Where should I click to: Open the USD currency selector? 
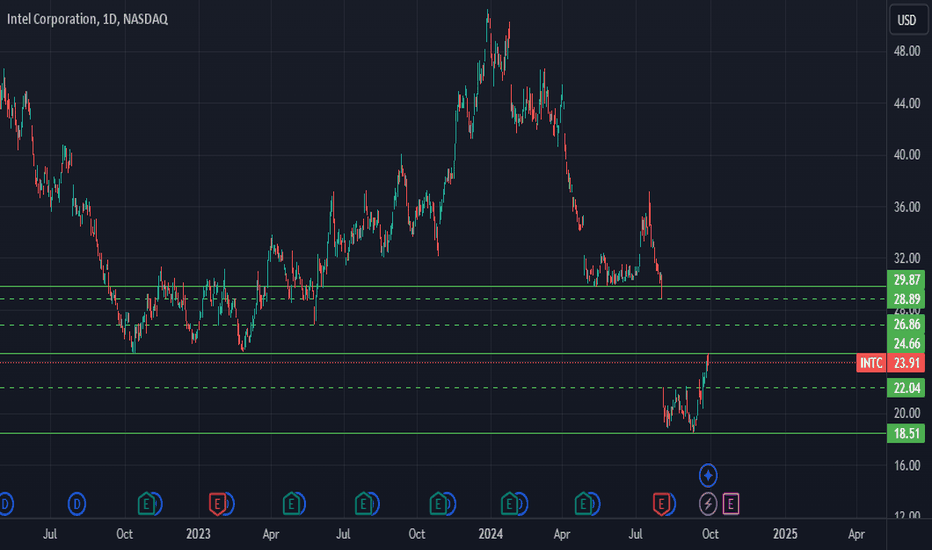[906, 20]
